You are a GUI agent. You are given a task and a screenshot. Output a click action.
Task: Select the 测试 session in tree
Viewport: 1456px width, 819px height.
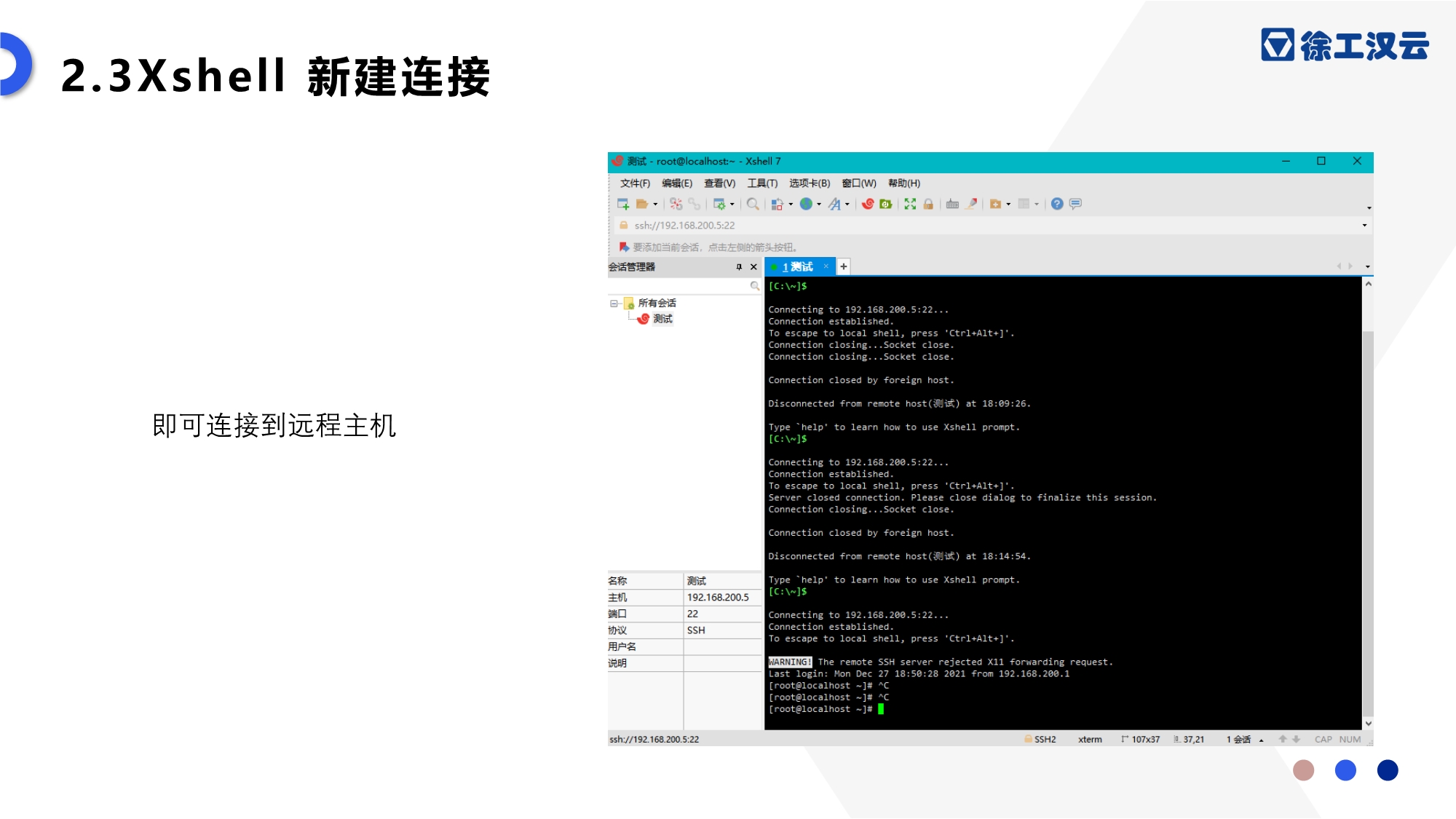point(662,319)
